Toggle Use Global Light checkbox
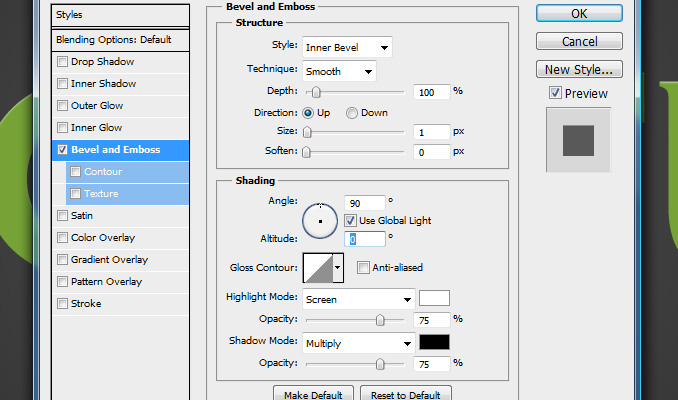678x400 pixels. point(350,221)
